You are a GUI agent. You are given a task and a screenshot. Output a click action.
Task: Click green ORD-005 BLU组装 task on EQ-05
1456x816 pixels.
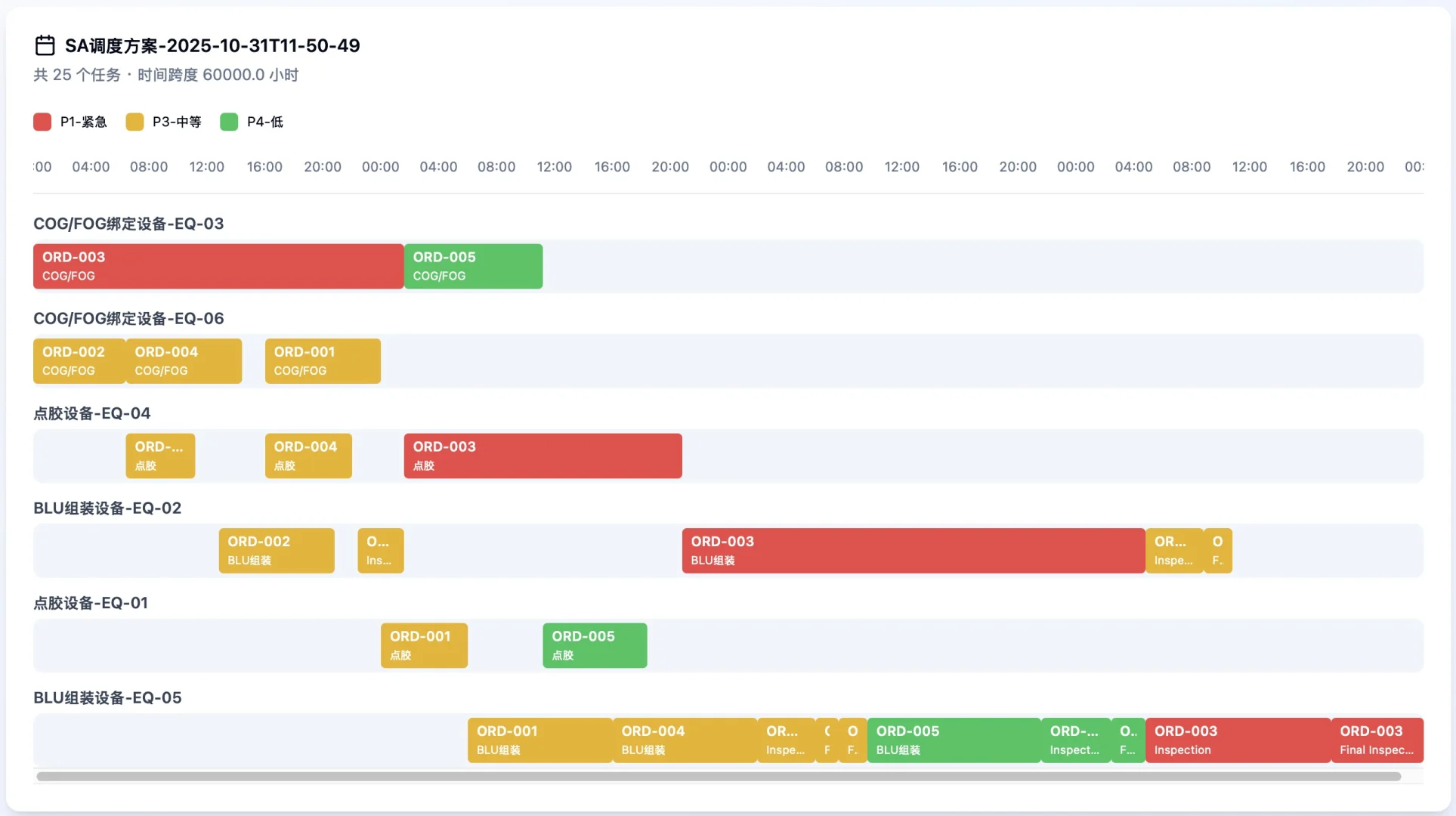(954, 740)
